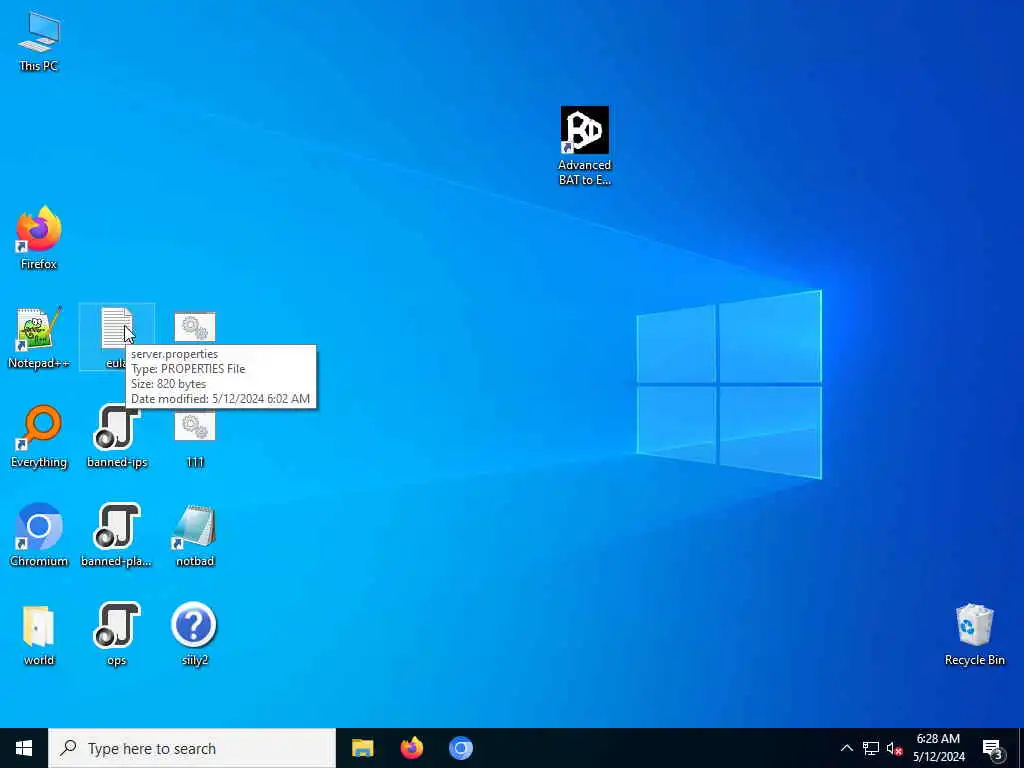Select the gear file icon directly above the 111 file
1024x768 pixels.
pos(195,327)
